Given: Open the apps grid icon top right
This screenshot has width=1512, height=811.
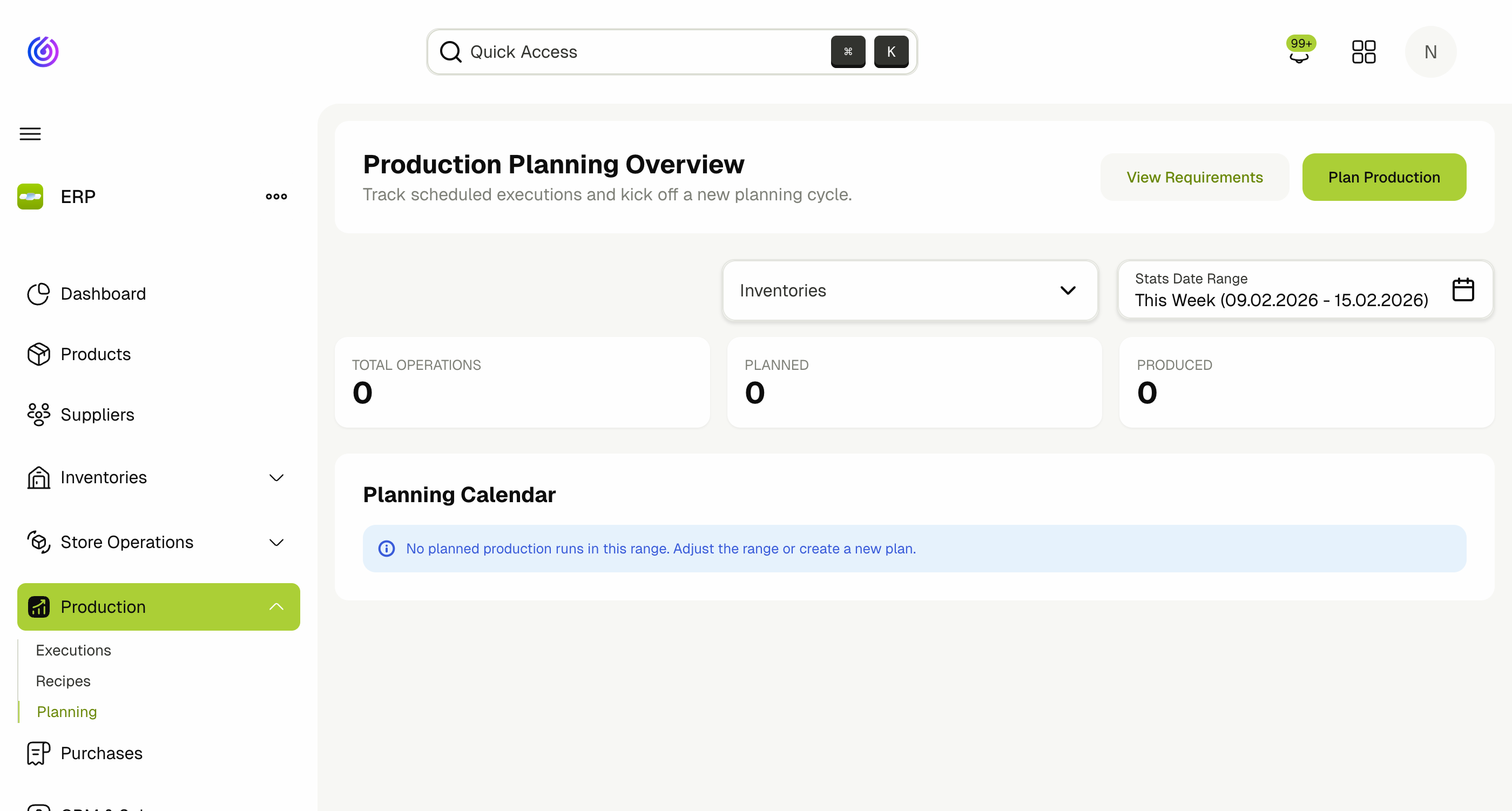Looking at the screenshot, I should pos(1364,52).
